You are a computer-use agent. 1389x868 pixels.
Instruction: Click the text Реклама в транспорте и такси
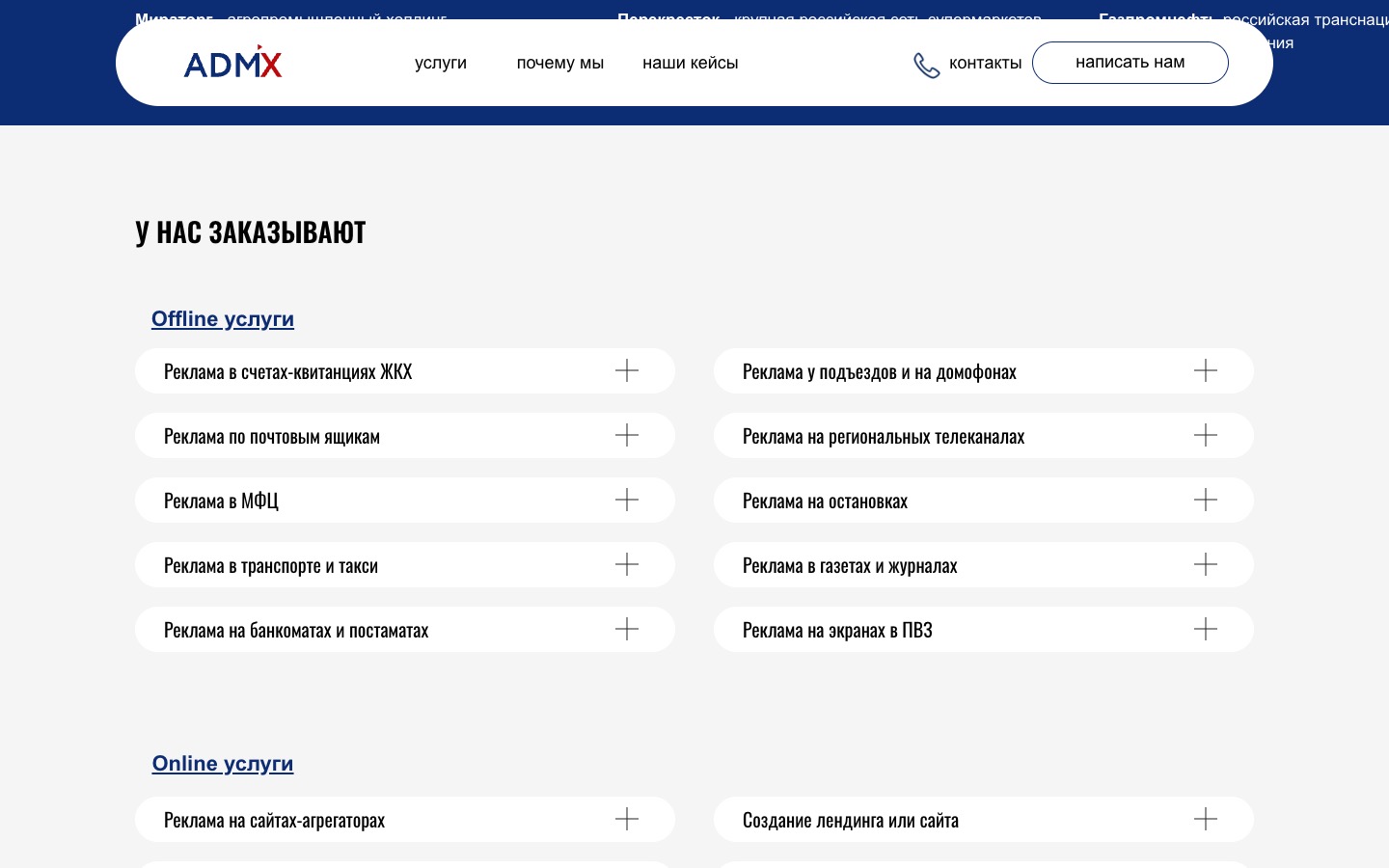(271, 565)
